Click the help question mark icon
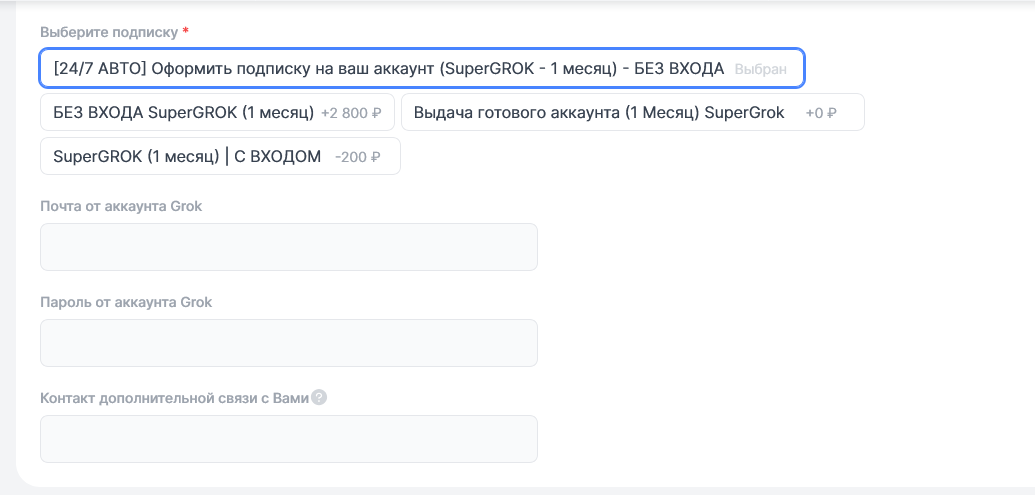The image size is (1035, 495). click(x=319, y=397)
